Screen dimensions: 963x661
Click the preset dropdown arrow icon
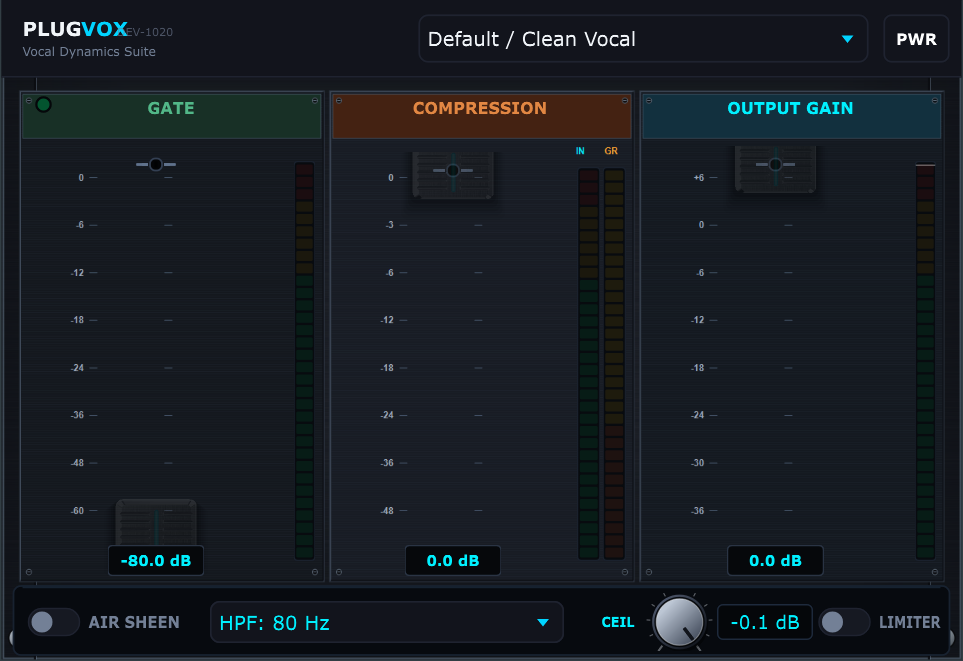click(x=848, y=39)
